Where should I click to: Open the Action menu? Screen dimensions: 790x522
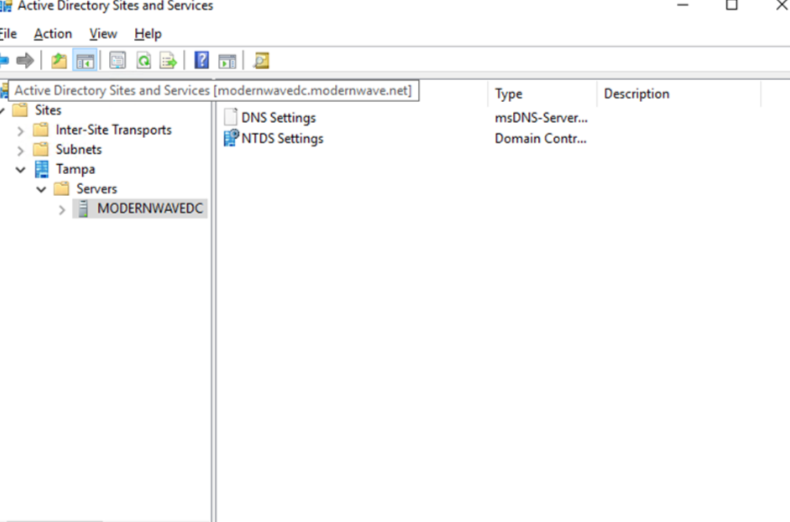pos(53,34)
